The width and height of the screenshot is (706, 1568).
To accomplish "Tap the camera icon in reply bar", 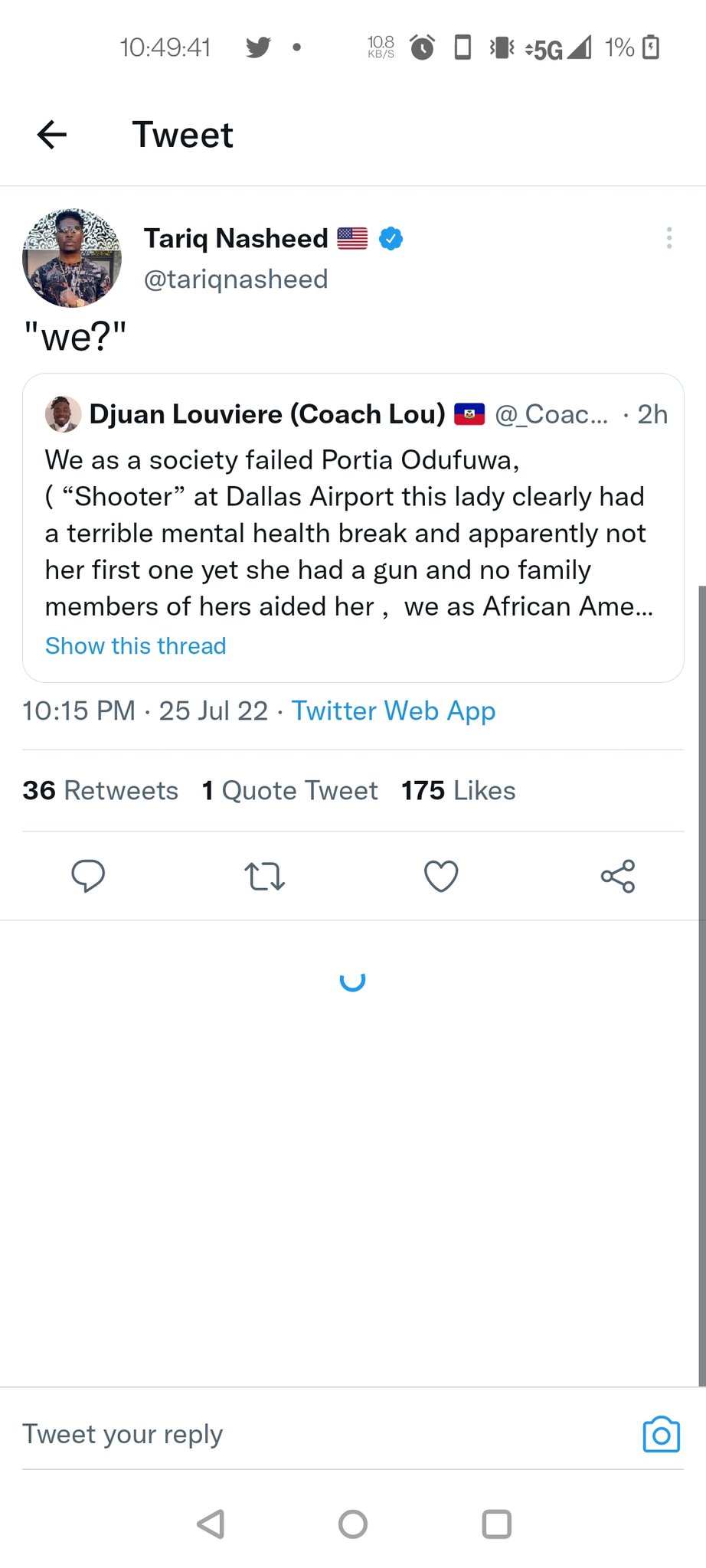I will click(662, 1434).
